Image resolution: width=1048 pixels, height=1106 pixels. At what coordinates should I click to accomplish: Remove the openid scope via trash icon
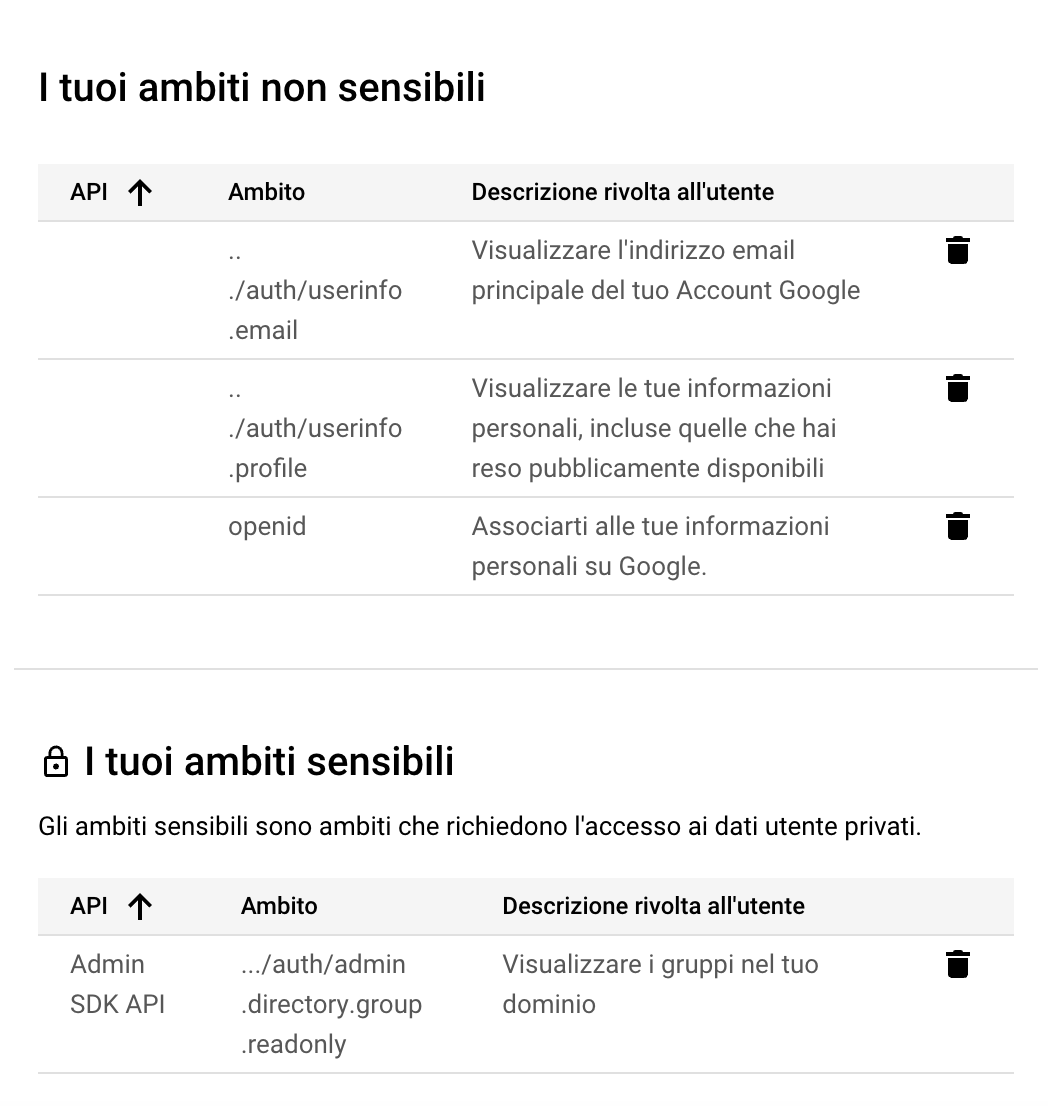tap(957, 526)
